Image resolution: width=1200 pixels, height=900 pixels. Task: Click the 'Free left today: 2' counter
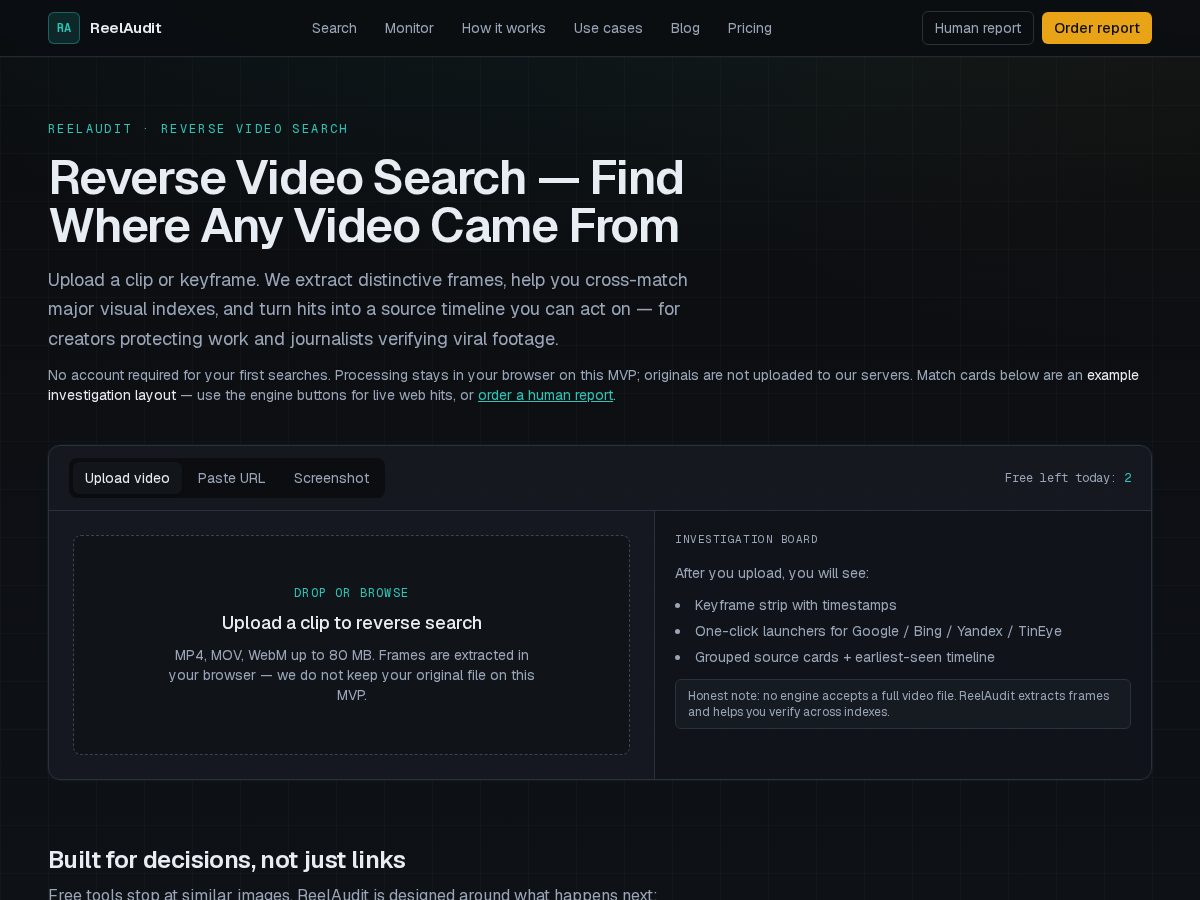click(x=1068, y=478)
